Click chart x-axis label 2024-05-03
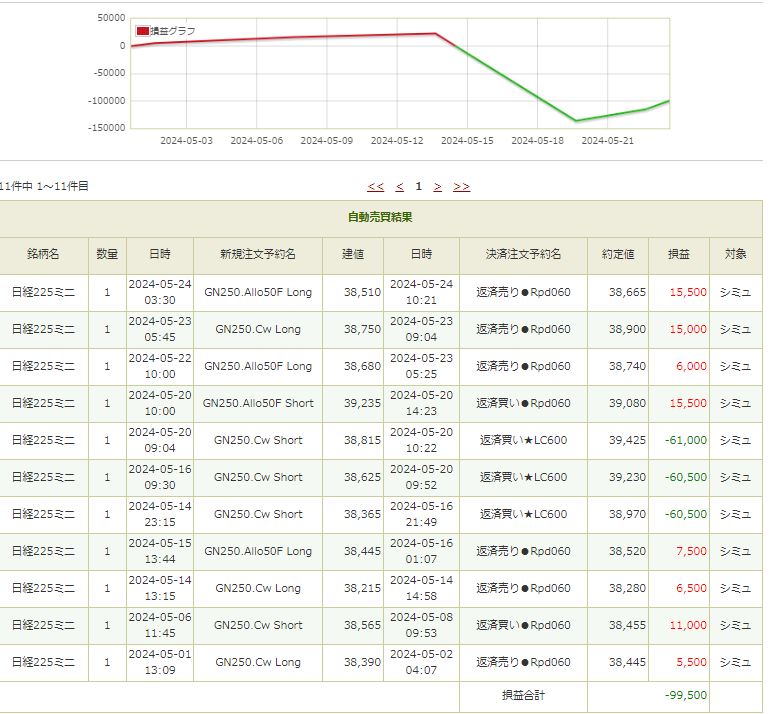775x714 pixels. pos(186,141)
